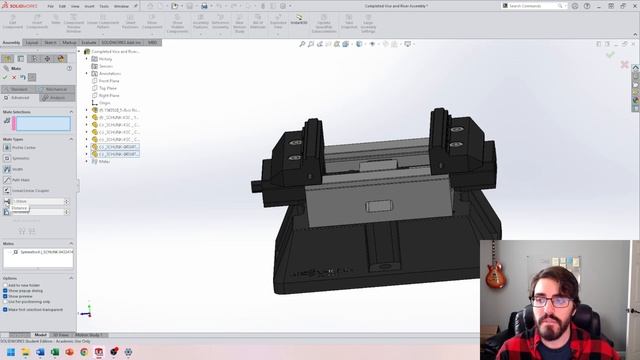Collapse the Mates section
Image resolution: width=640 pixels, height=360 pixels.
click(71, 244)
